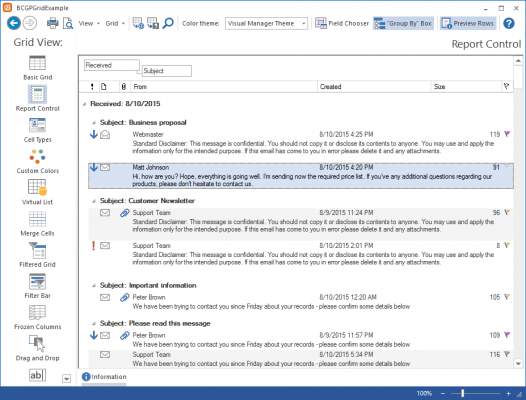Image resolution: width=526 pixels, height=400 pixels.
Task: Click zoom out minus button
Action: (443, 393)
